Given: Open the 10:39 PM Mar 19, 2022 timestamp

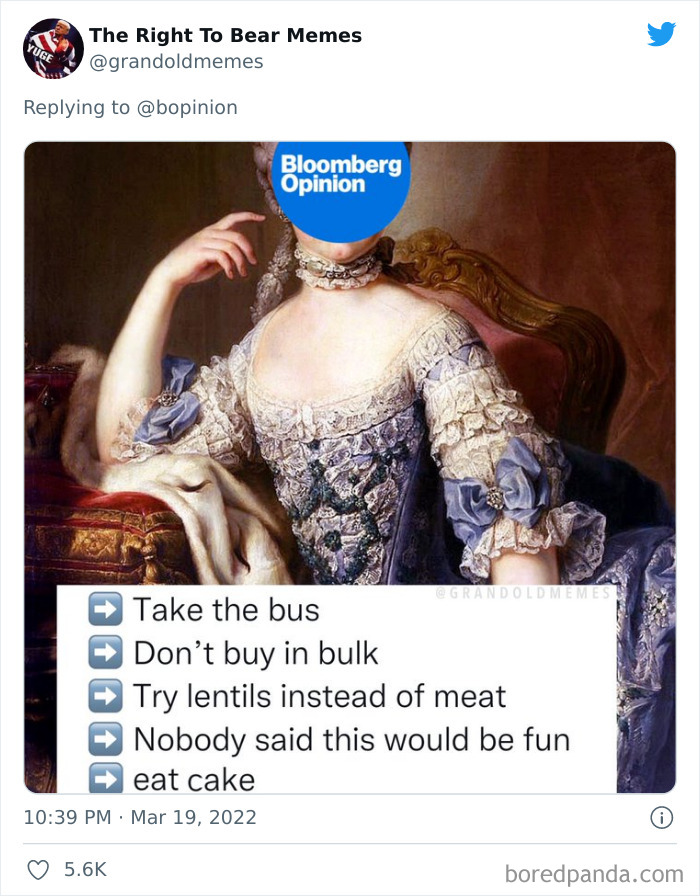Looking at the screenshot, I should 140,817.
